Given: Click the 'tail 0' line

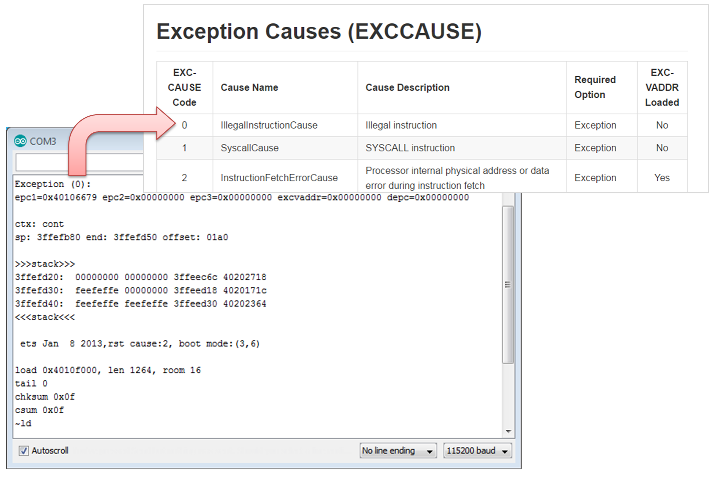Looking at the screenshot, I should [x=31, y=383].
